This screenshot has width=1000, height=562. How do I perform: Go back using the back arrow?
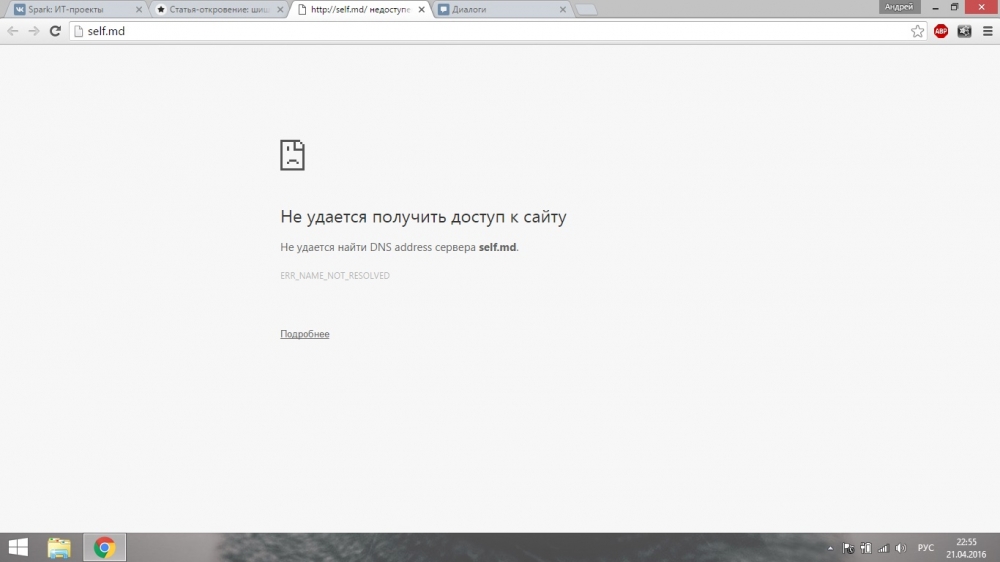pyautogui.click(x=13, y=31)
